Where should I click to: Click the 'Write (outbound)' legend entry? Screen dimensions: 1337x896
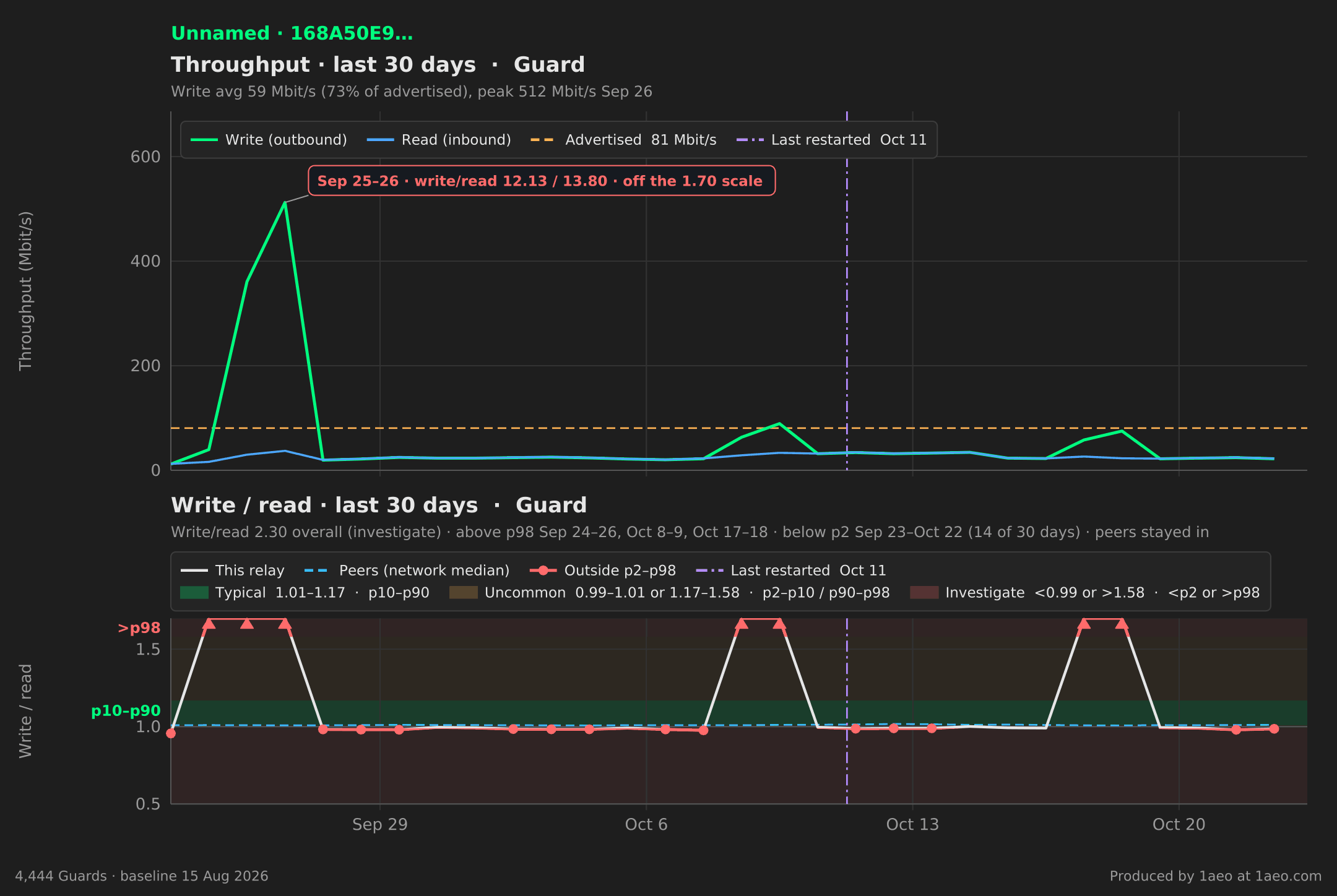[x=269, y=140]
